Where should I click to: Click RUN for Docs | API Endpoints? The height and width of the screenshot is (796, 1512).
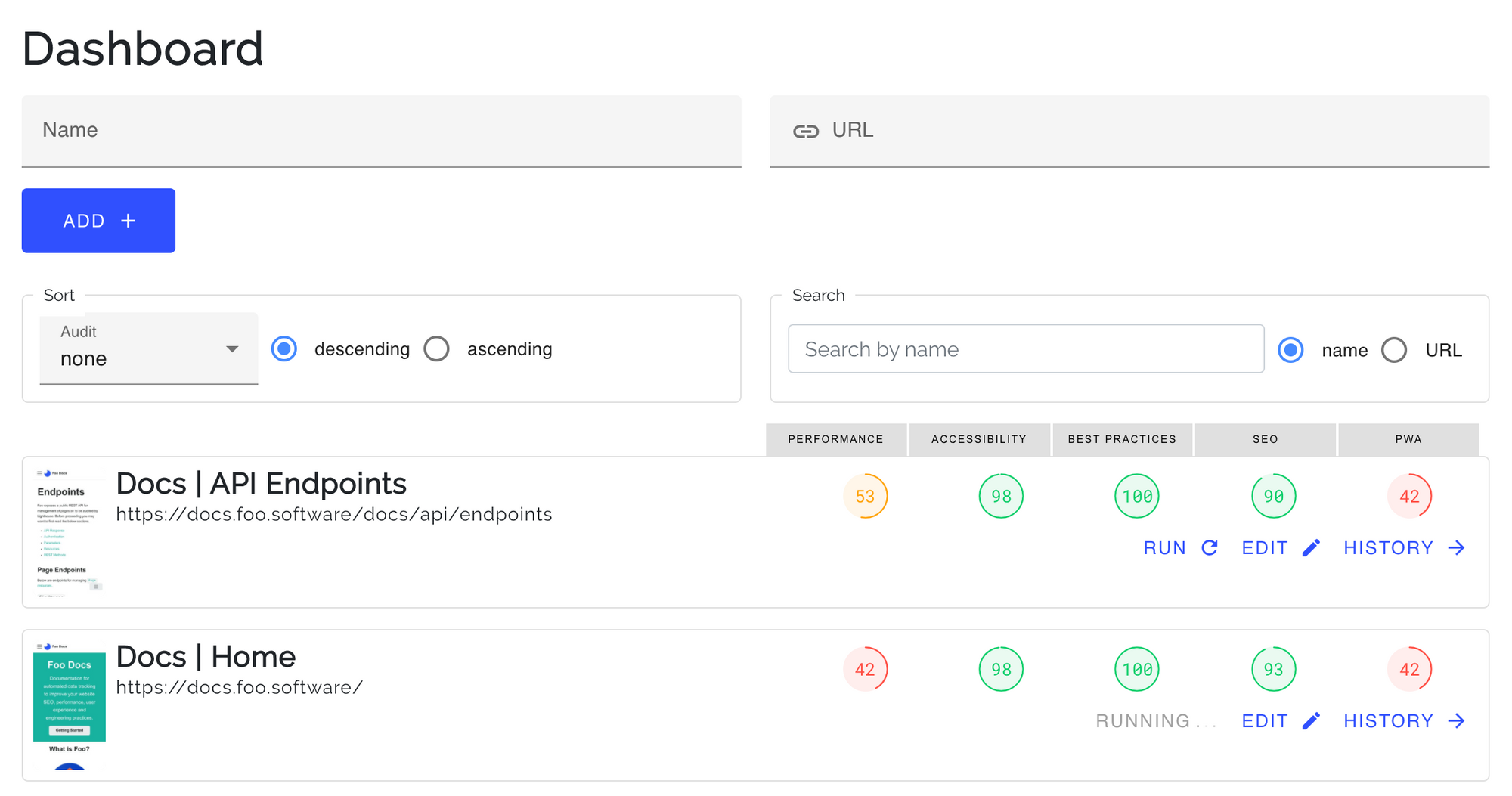click(x=1181, y=548)
